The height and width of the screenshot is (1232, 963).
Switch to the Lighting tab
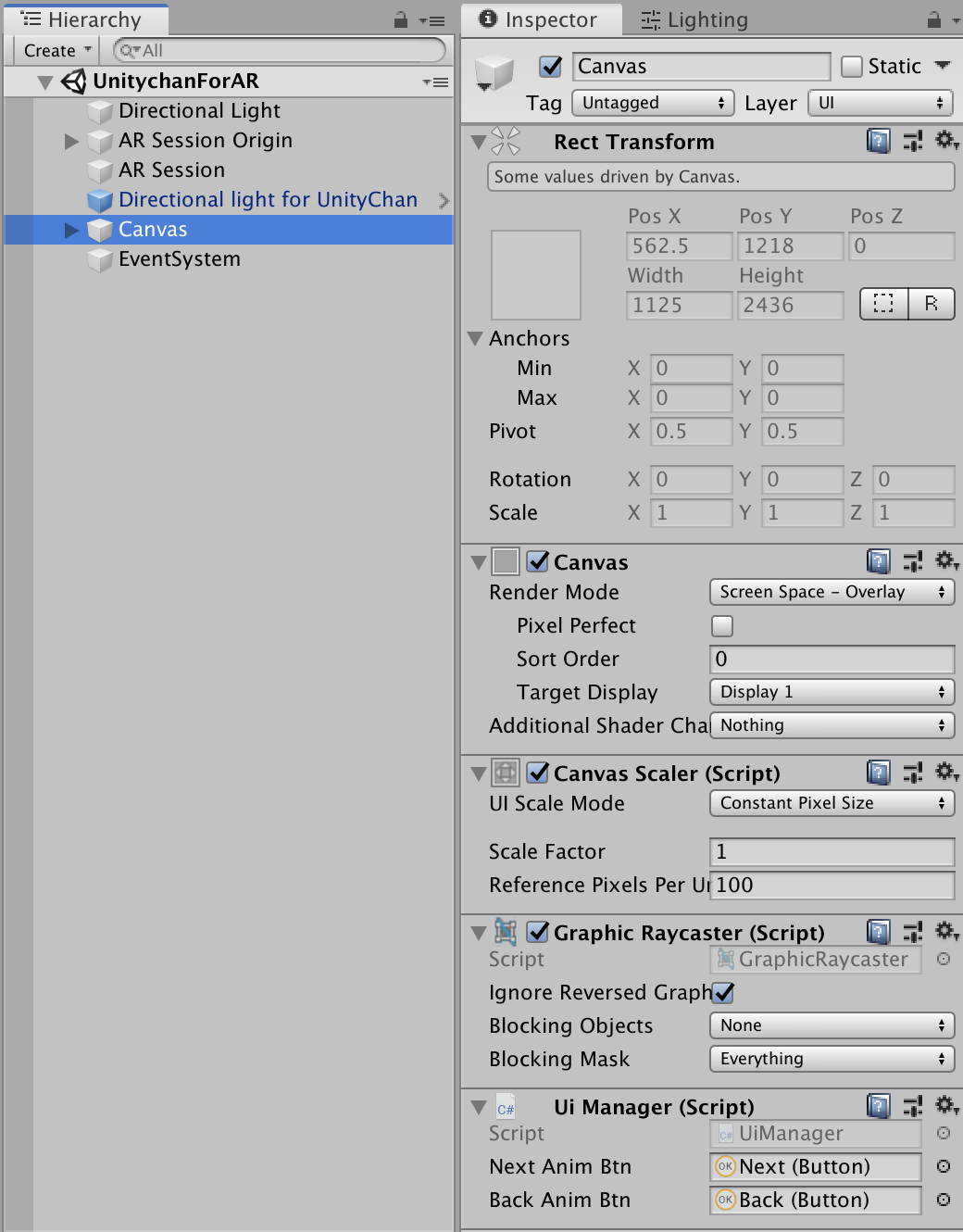(695, 19)
